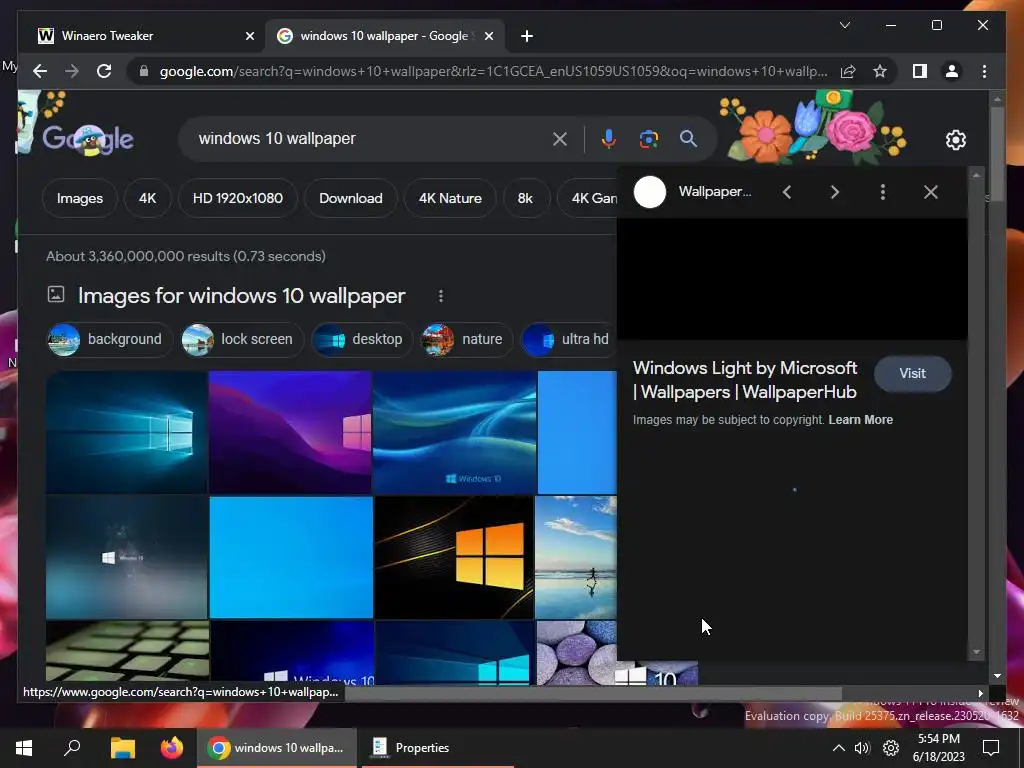Bookmark this page with star icon

pyautogui.click(x=880, y=71)
